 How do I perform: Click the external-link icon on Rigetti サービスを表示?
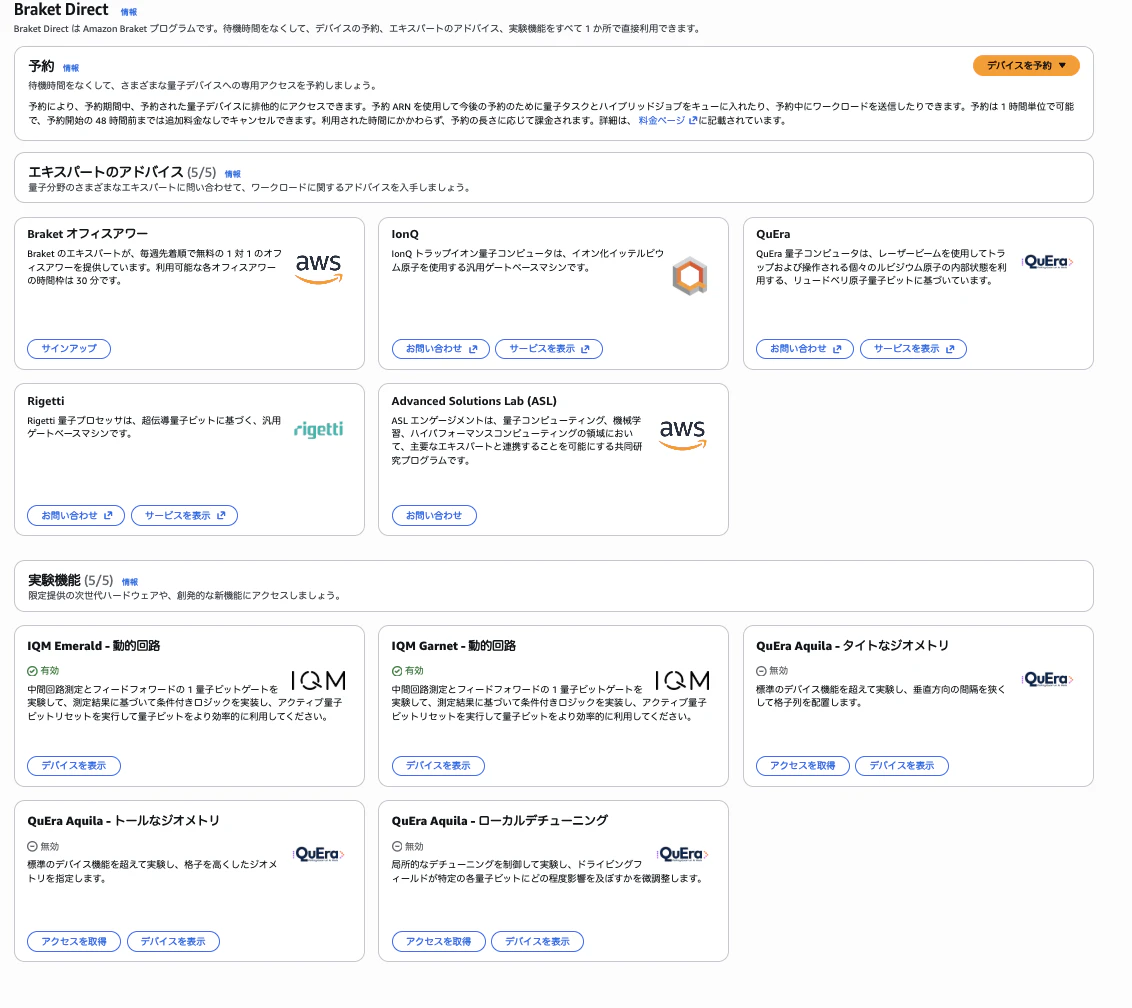(x=222, y=516)
